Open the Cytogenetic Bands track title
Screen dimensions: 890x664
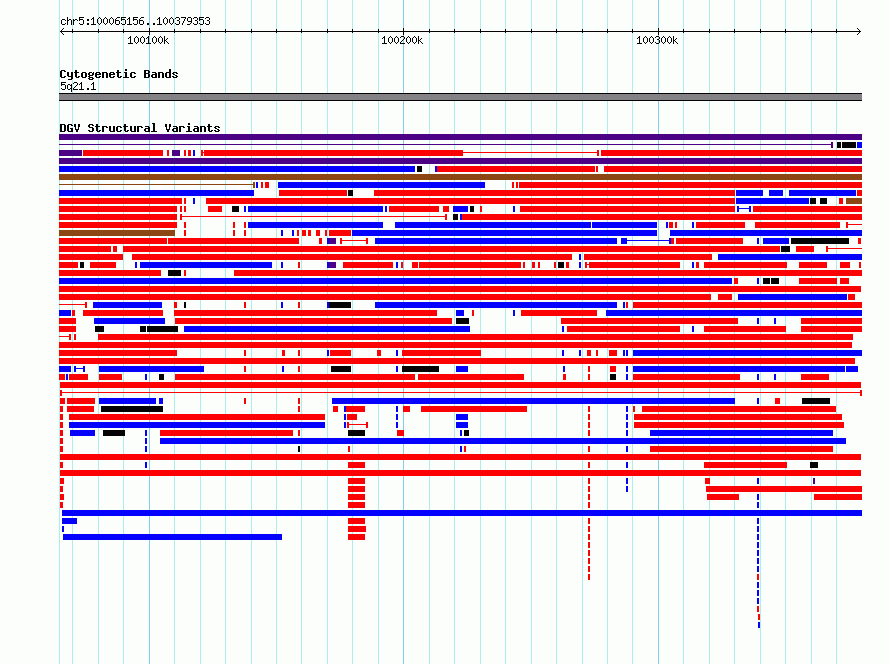tap(119, 74)
